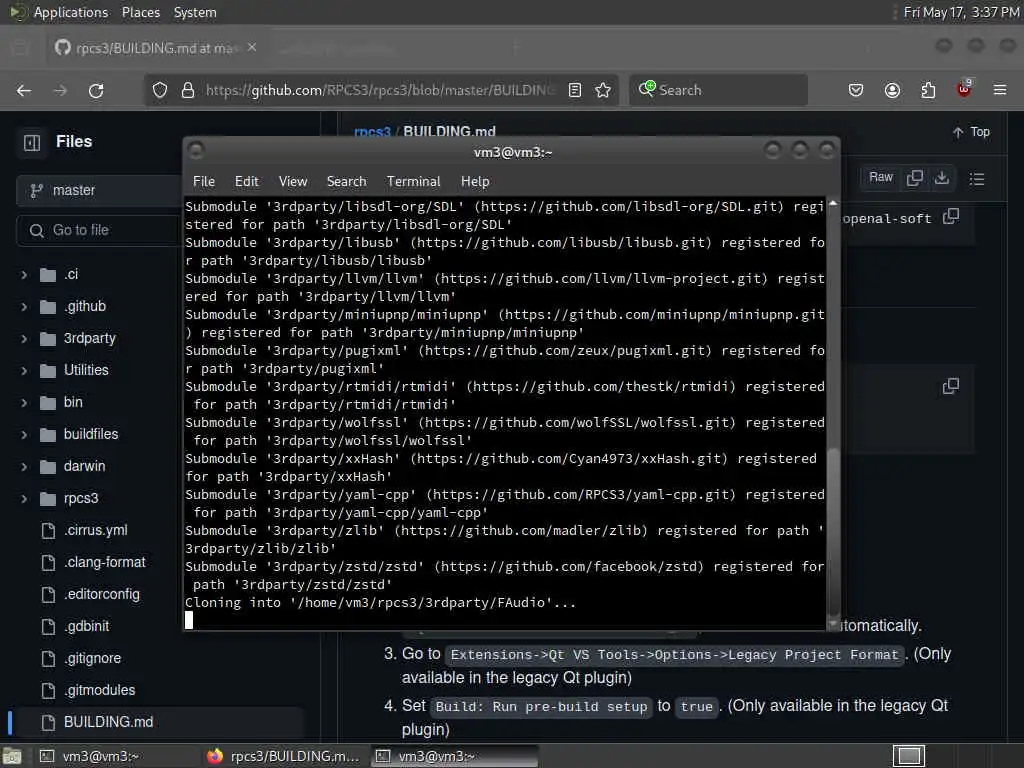Image resolution: width=1024 pixels, height=768 pixels.
Task: Copy raw file contents icon
Action: [x=915, y=178]
